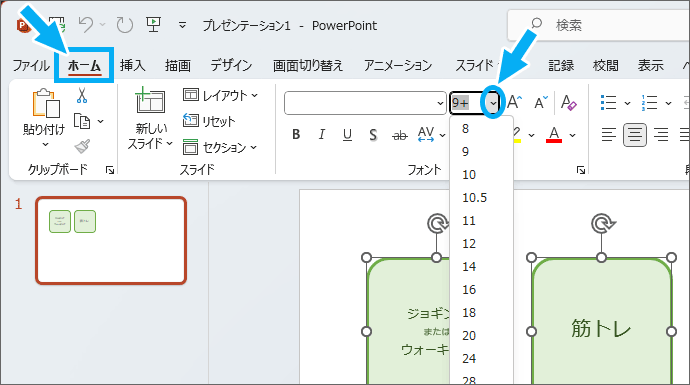Switch to the 画面切り替え (Transitions) tab
The image size is (690, 385).
click(x=308, y=66)
